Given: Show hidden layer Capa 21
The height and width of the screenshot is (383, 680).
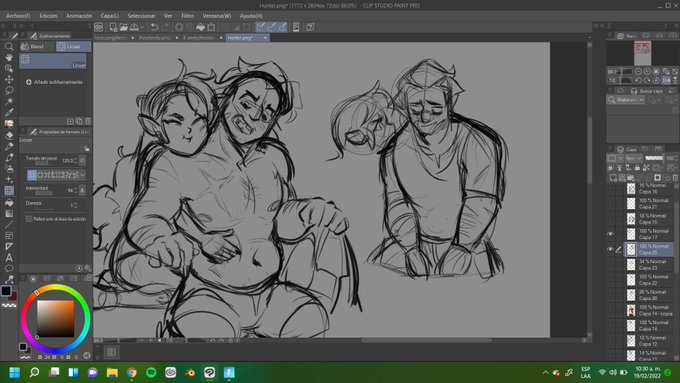Looking at the screenshot, I should click(611, 203).
